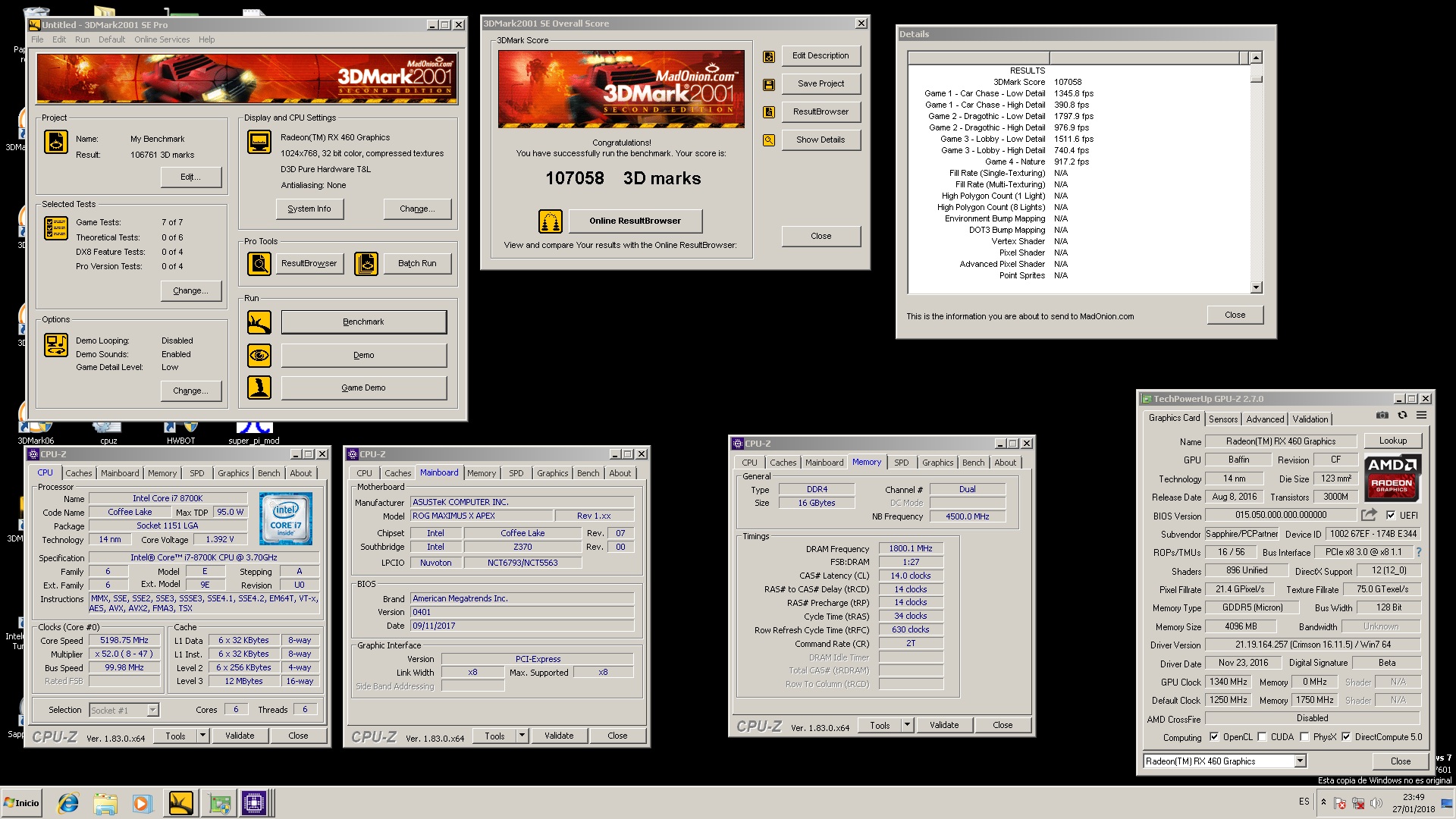Click the Inicio start button
Screen dimensions: 1456x819
pos(21,803)
